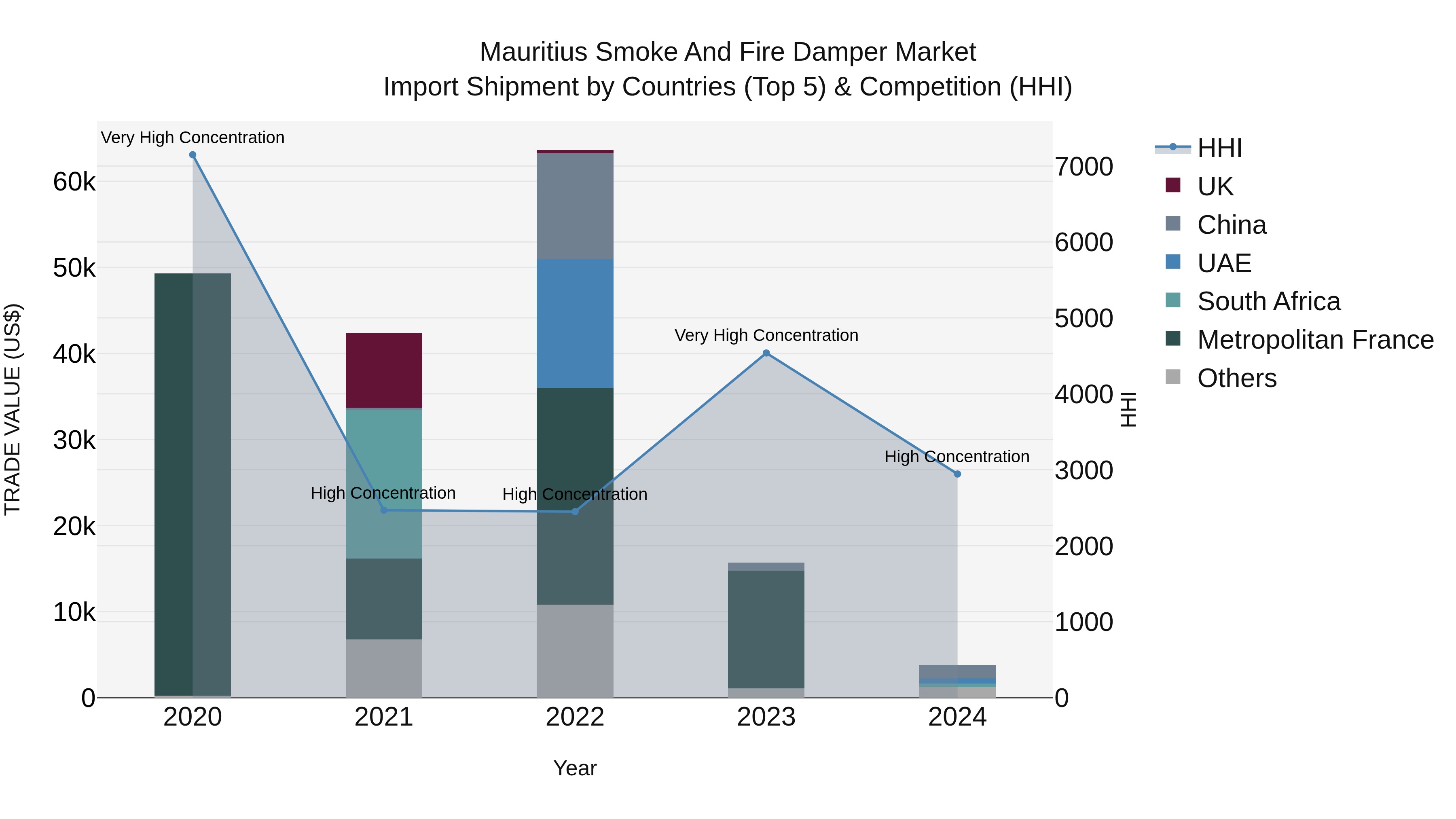1456x819 pixels.
Task: Click the 2020 Very High Concentration annotation
Action: (x=193, y=138)
